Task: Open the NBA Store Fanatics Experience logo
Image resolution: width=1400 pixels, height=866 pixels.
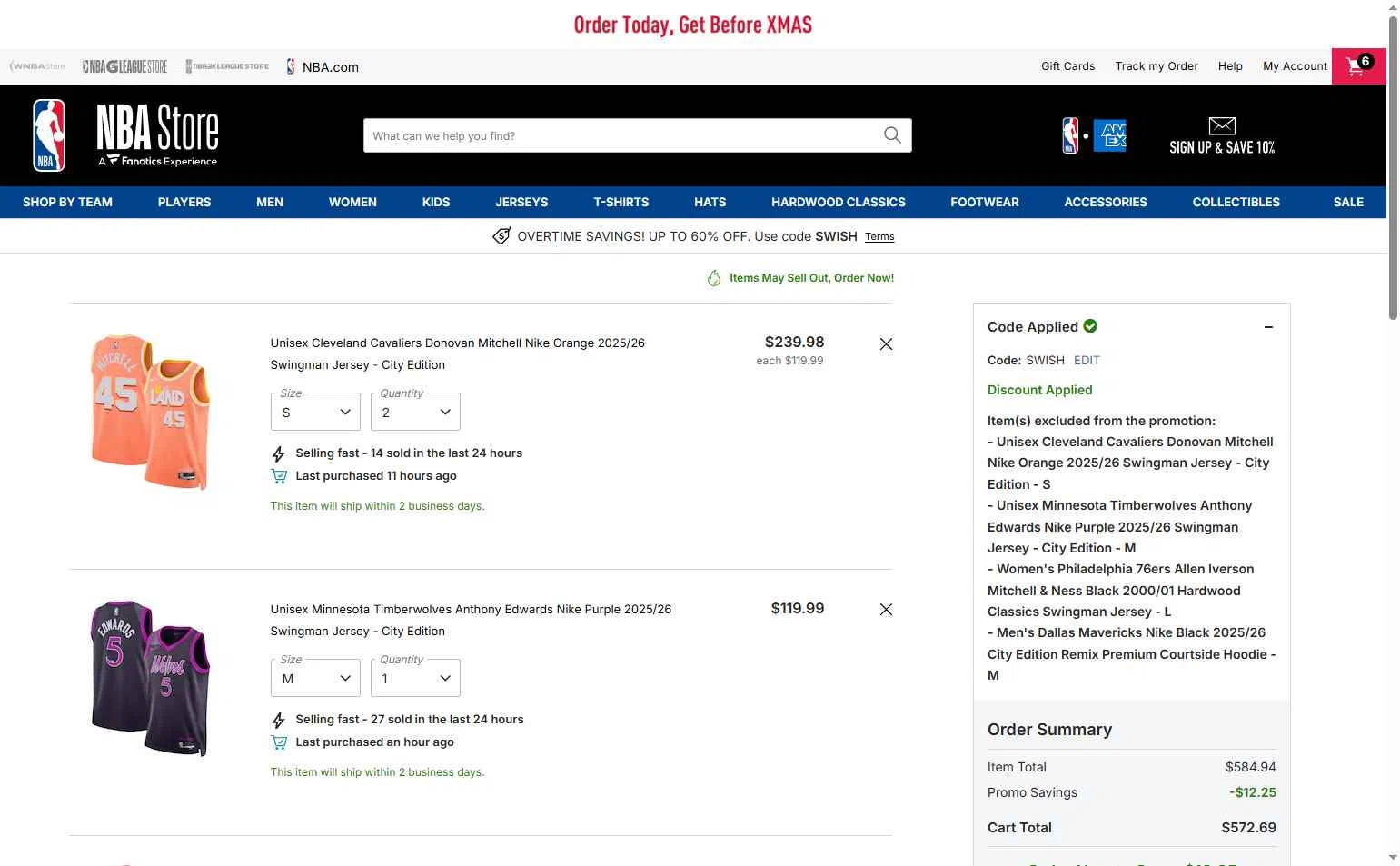Action: tap(158, 135)
